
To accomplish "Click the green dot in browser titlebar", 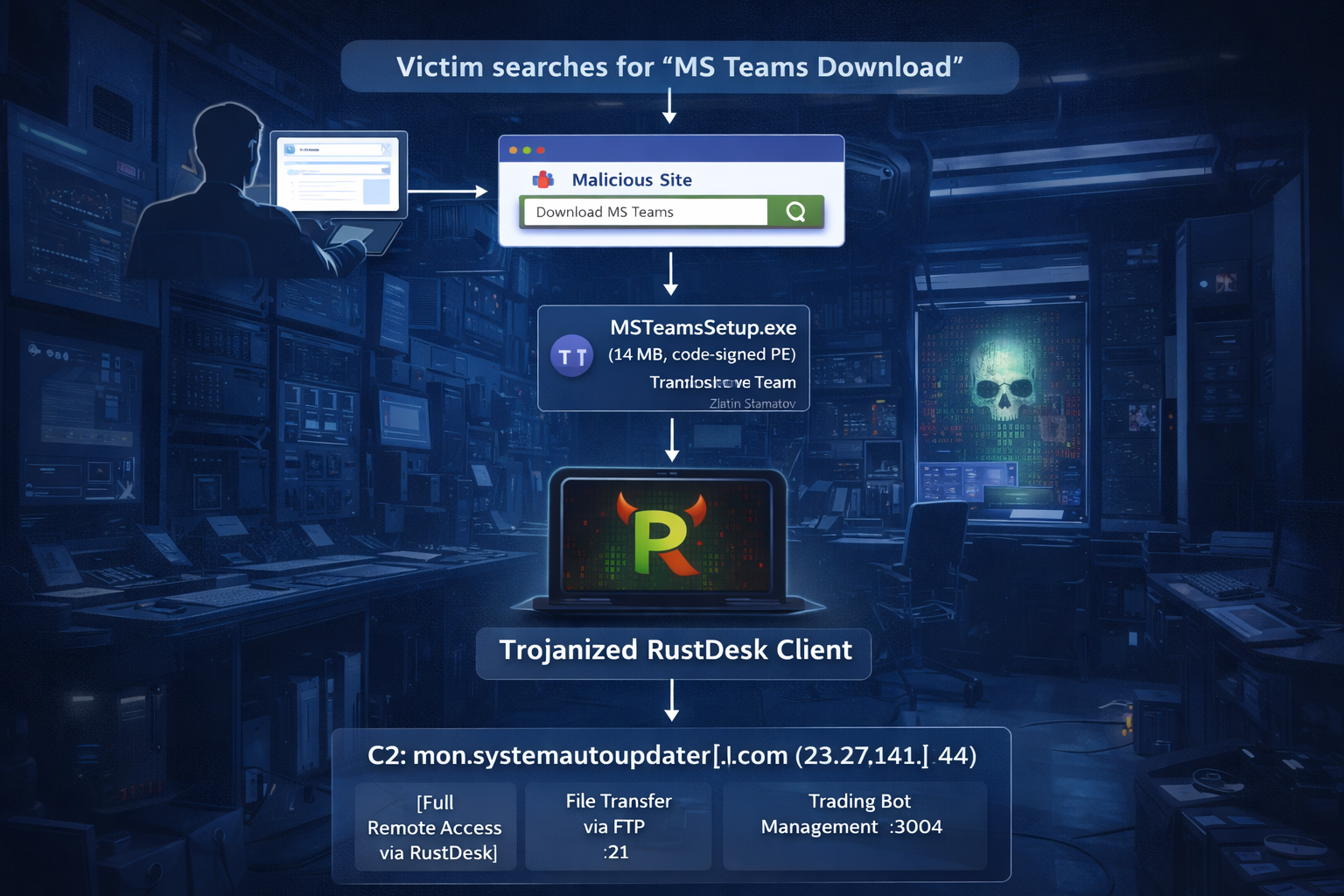I will 527,150.
